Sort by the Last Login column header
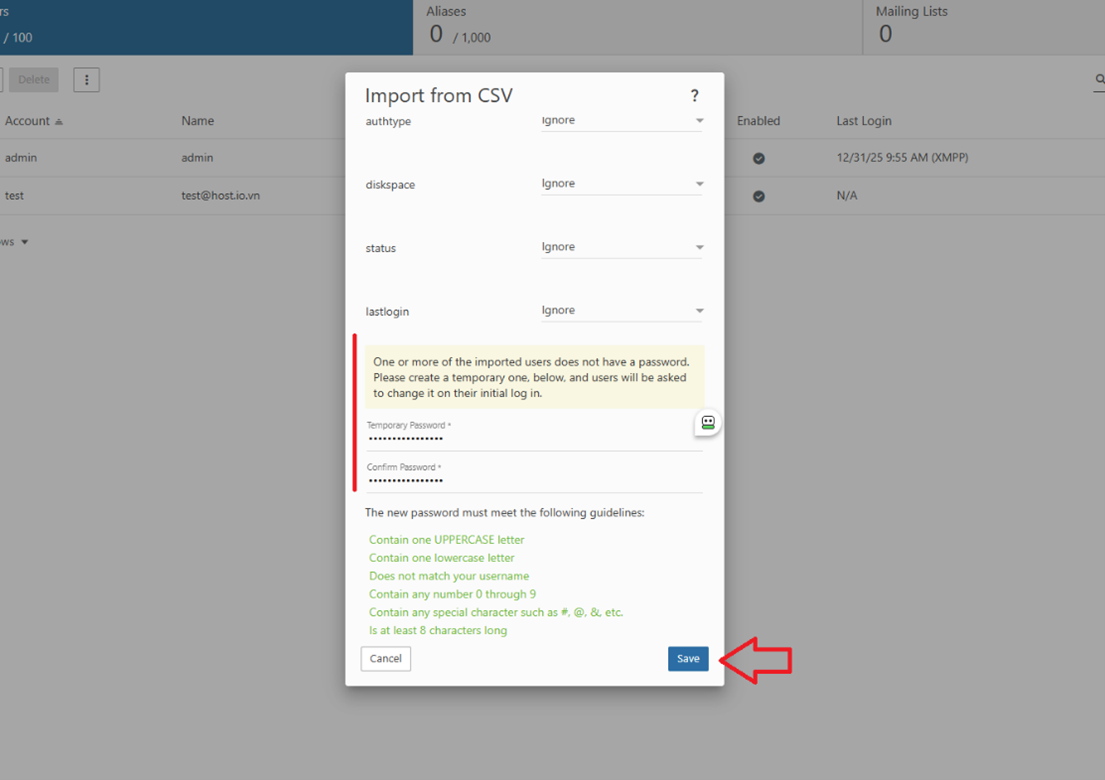The image size is (1105, 780). coord(864,121)
